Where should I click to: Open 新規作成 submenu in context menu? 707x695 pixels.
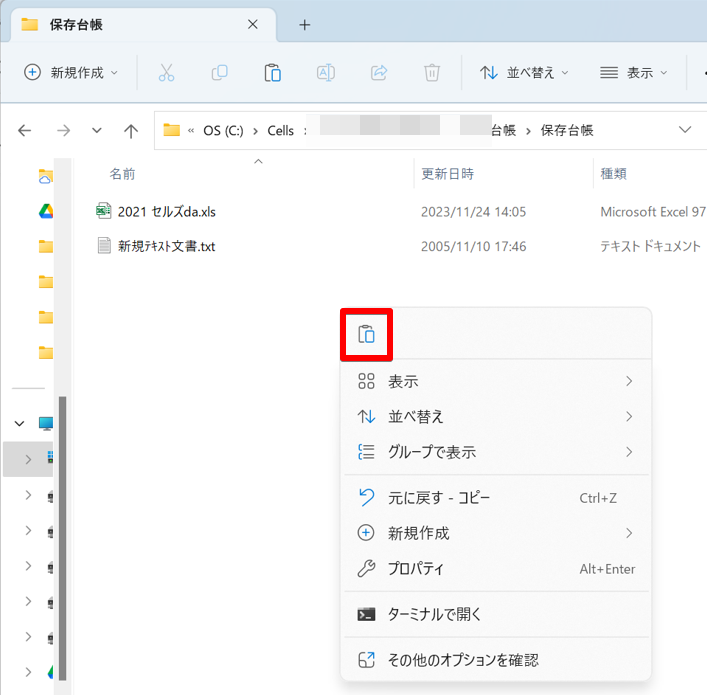[496, 533]
